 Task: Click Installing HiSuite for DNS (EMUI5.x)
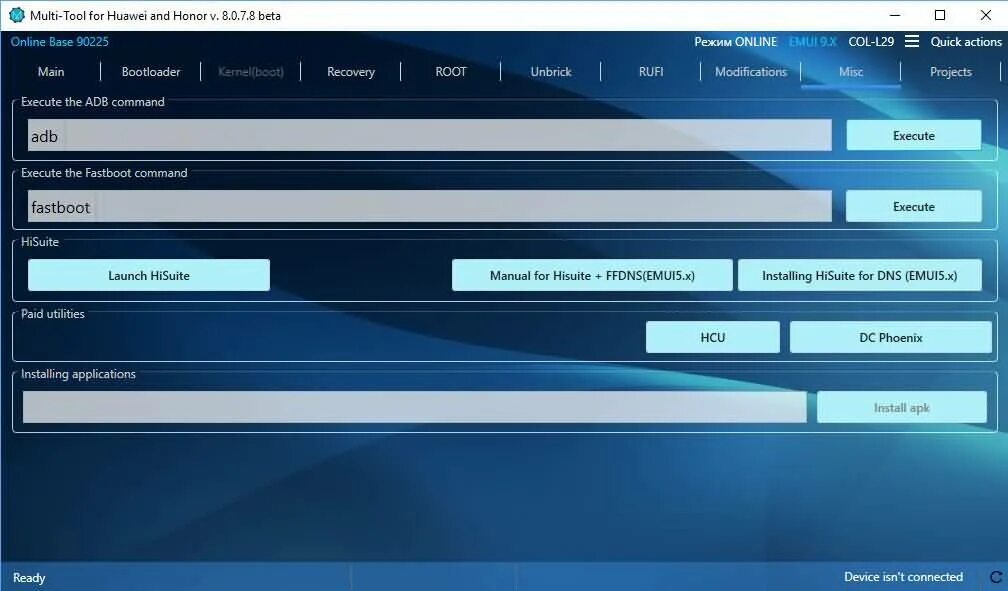[x=860, y=275]
